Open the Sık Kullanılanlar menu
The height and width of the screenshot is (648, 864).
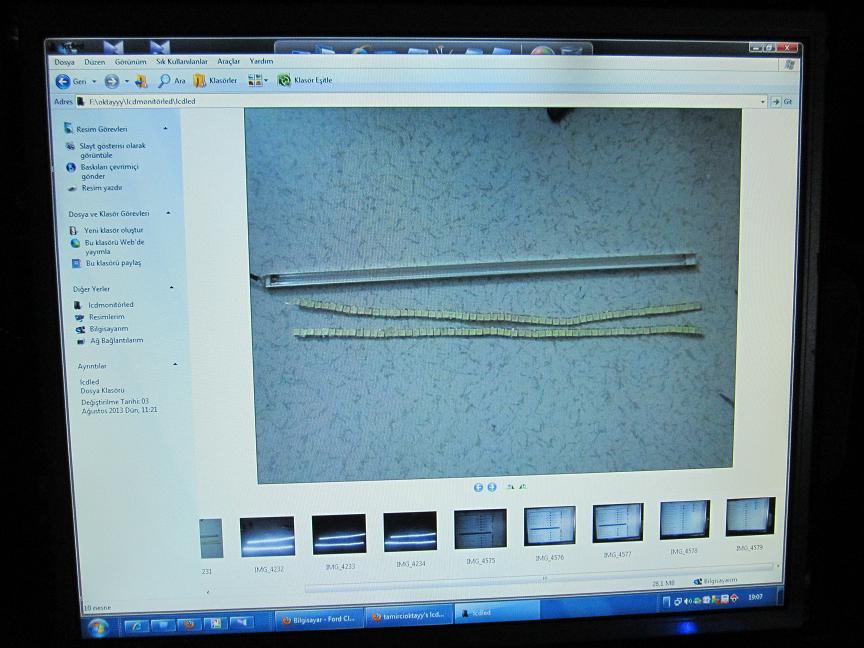[182, 62]
